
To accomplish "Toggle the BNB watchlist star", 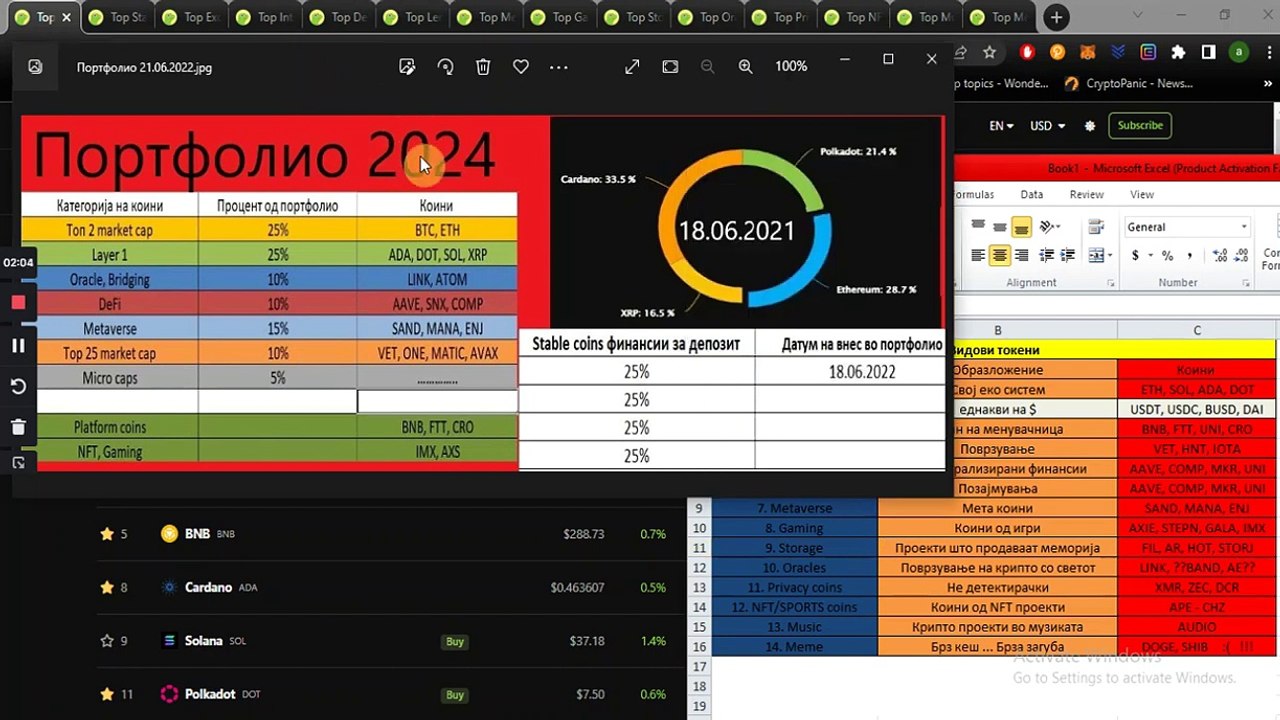I will 107,534.
